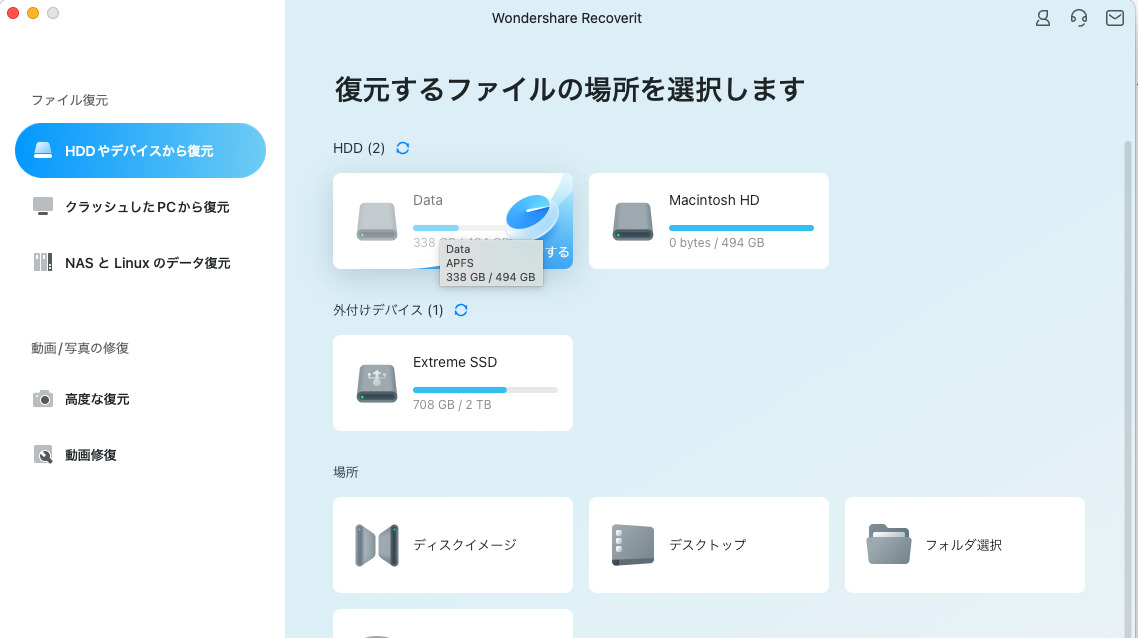Click the Macintosh HD drive icon

tap(633, 221)
